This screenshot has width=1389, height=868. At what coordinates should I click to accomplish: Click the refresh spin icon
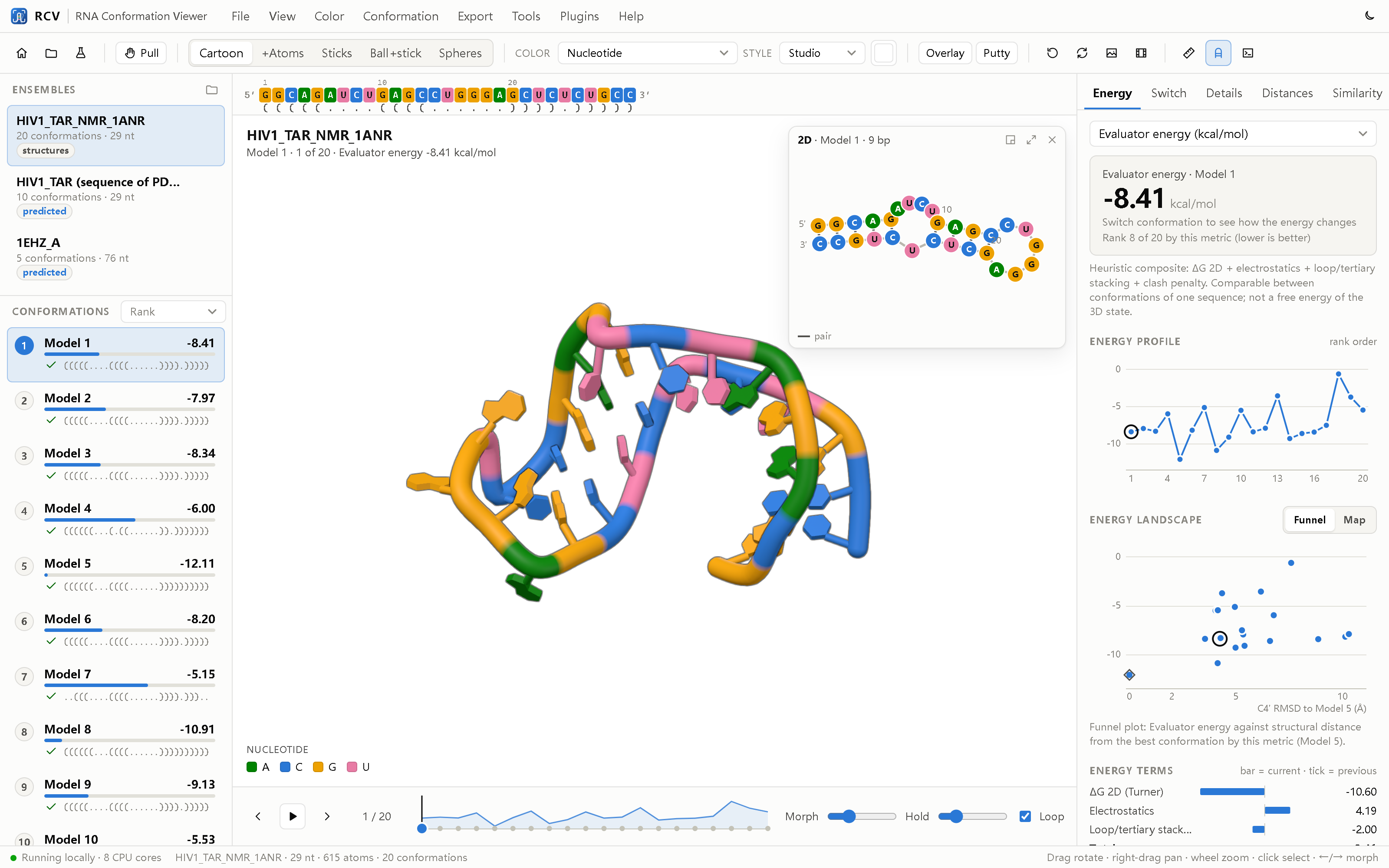coord(1082,53)
